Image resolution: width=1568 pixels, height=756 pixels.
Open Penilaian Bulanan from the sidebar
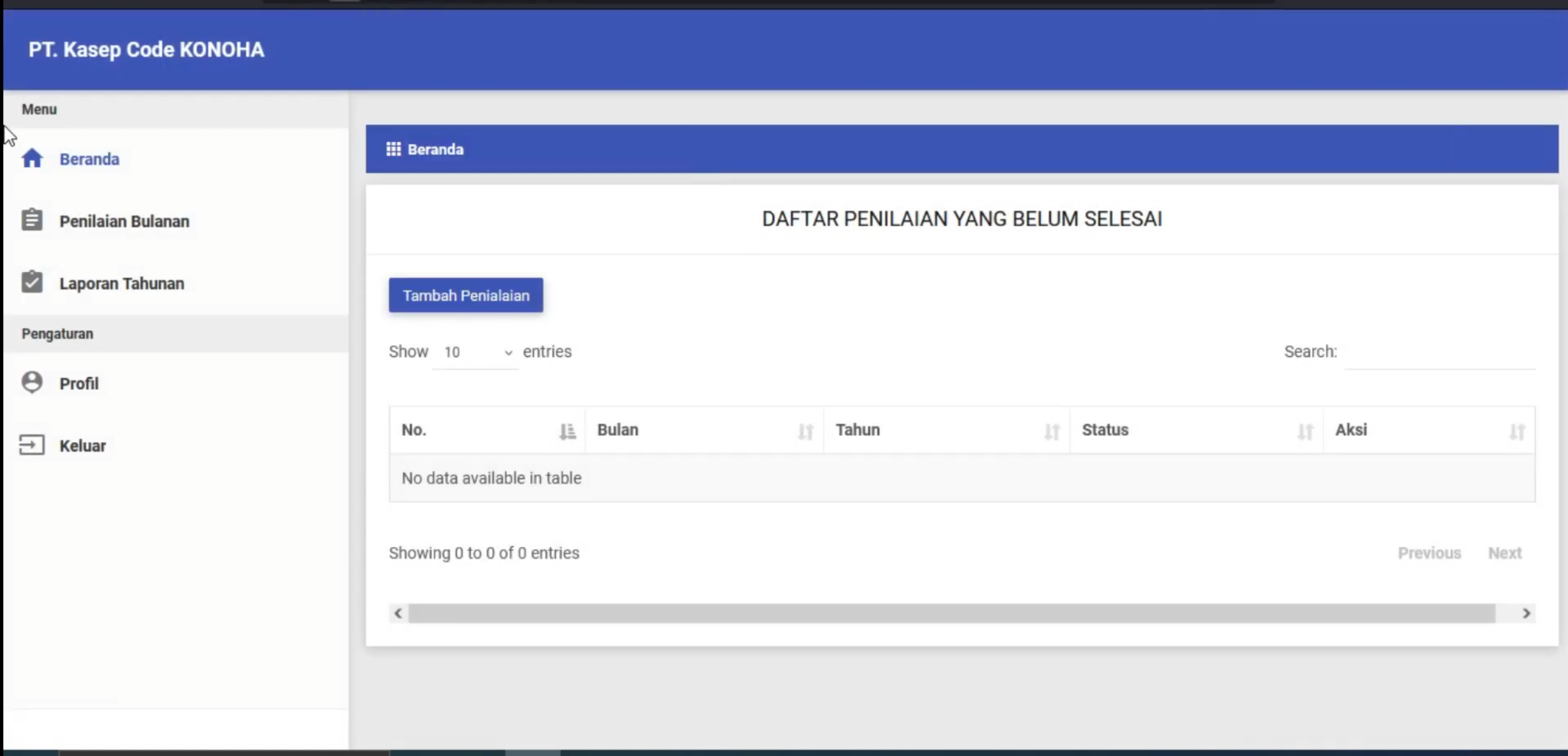click(176, 221)
